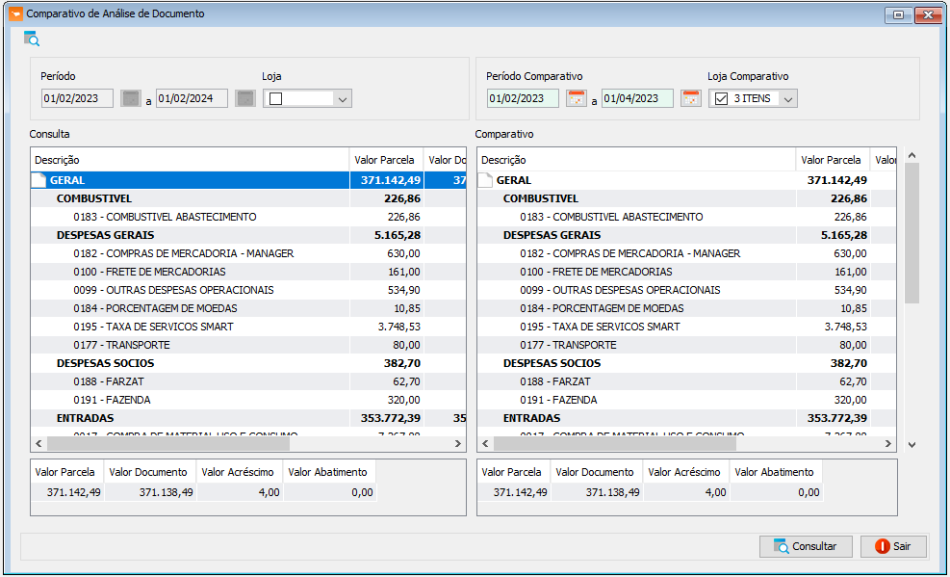Click the search document toolbar icon

32,39
